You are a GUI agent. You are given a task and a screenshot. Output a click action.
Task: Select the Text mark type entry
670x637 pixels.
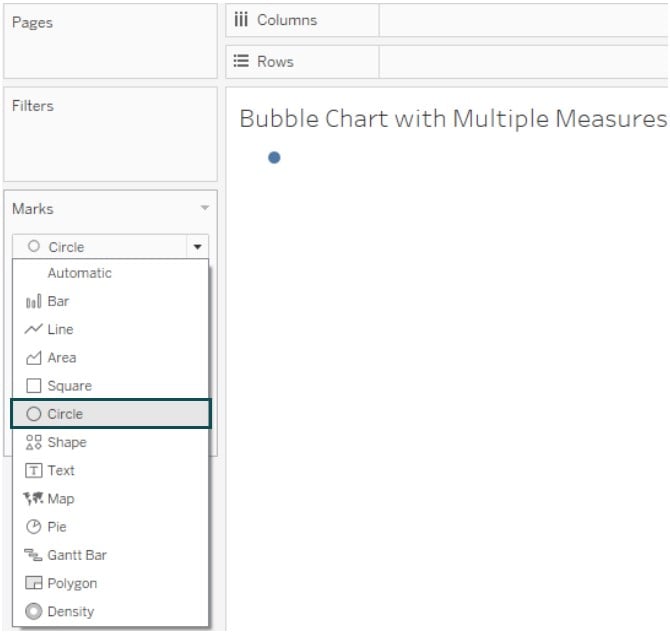[111, 470]
